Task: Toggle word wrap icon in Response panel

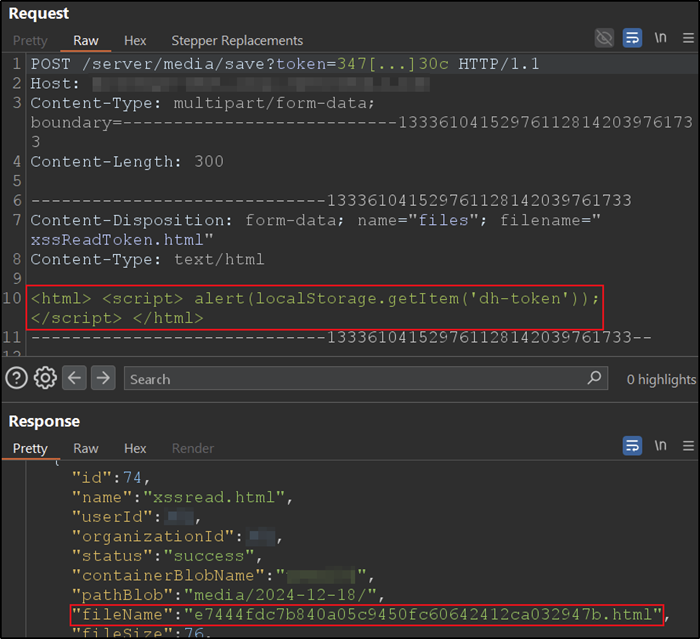Action: point(632,446)
